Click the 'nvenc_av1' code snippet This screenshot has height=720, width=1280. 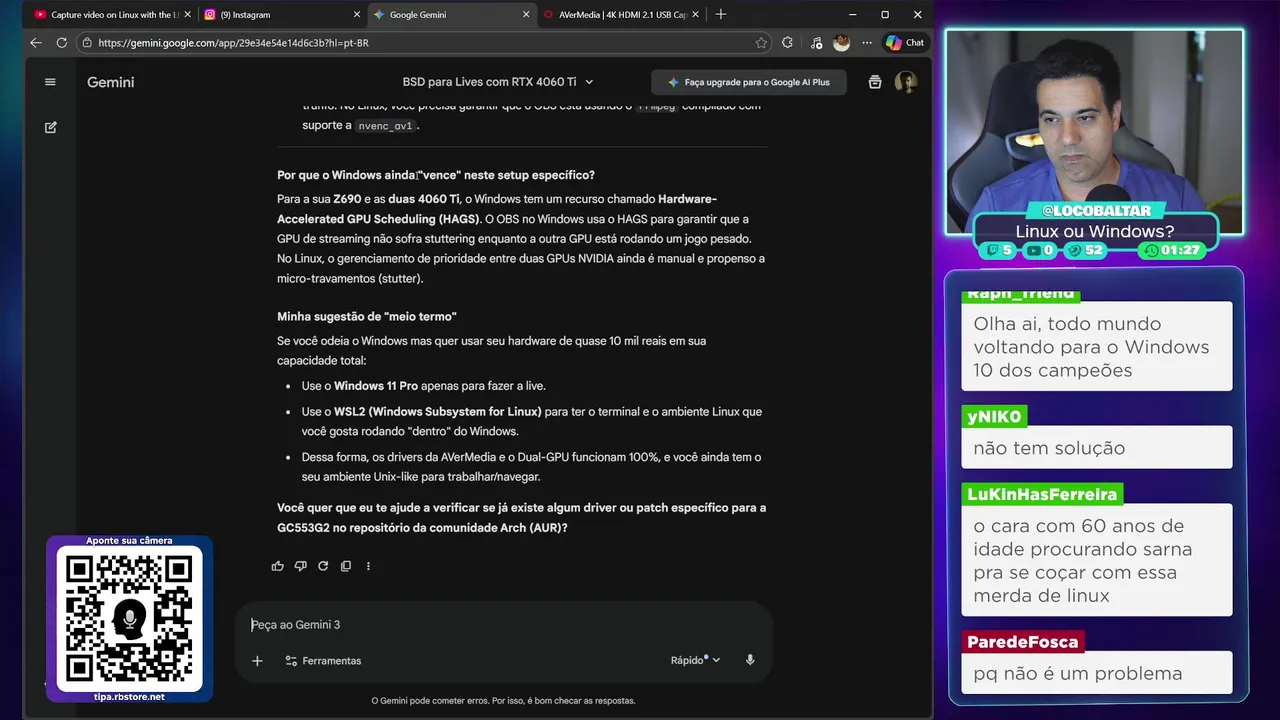(x=385, y=126)
